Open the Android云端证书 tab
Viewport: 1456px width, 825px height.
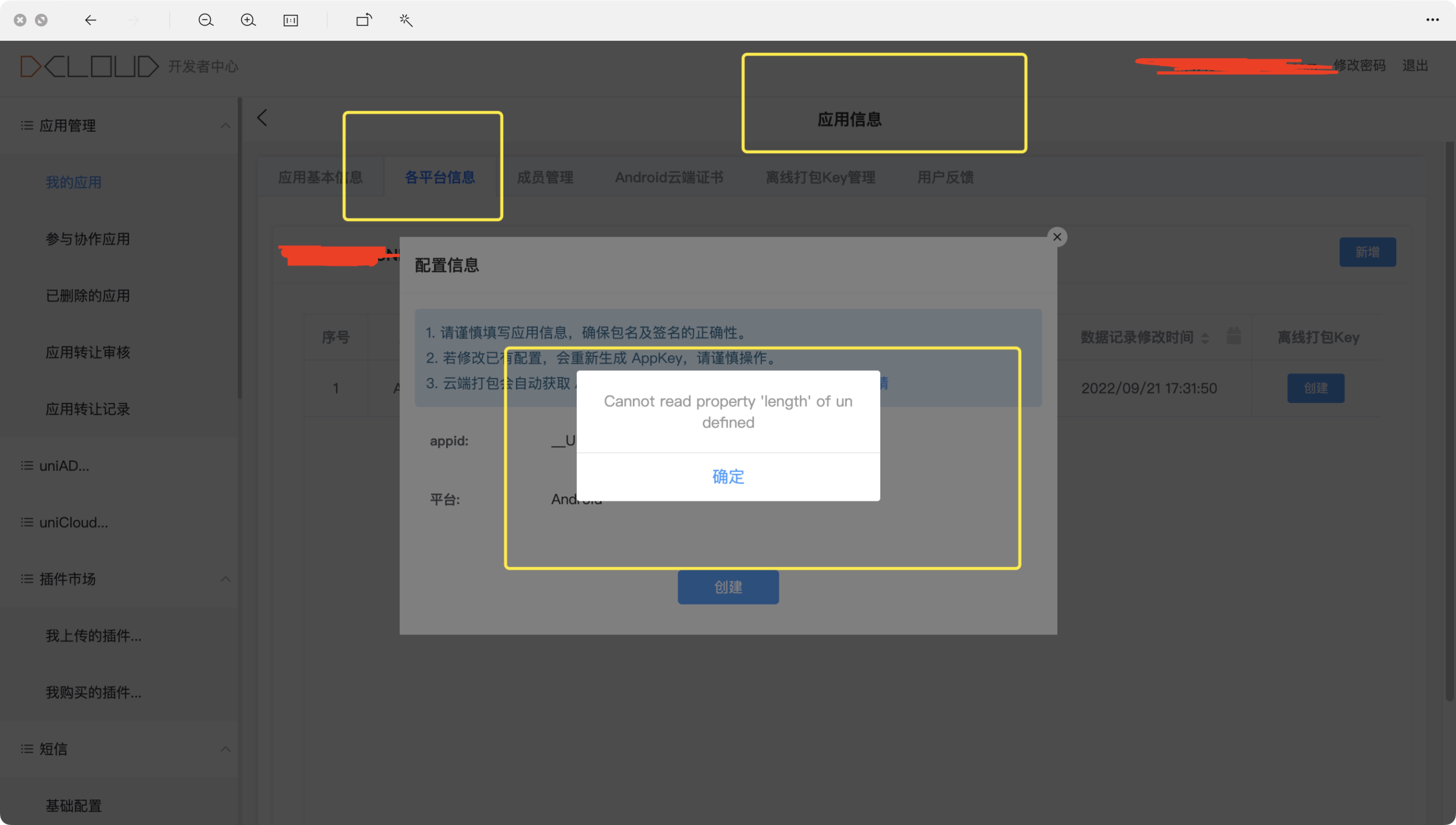(x=669, y=177)
